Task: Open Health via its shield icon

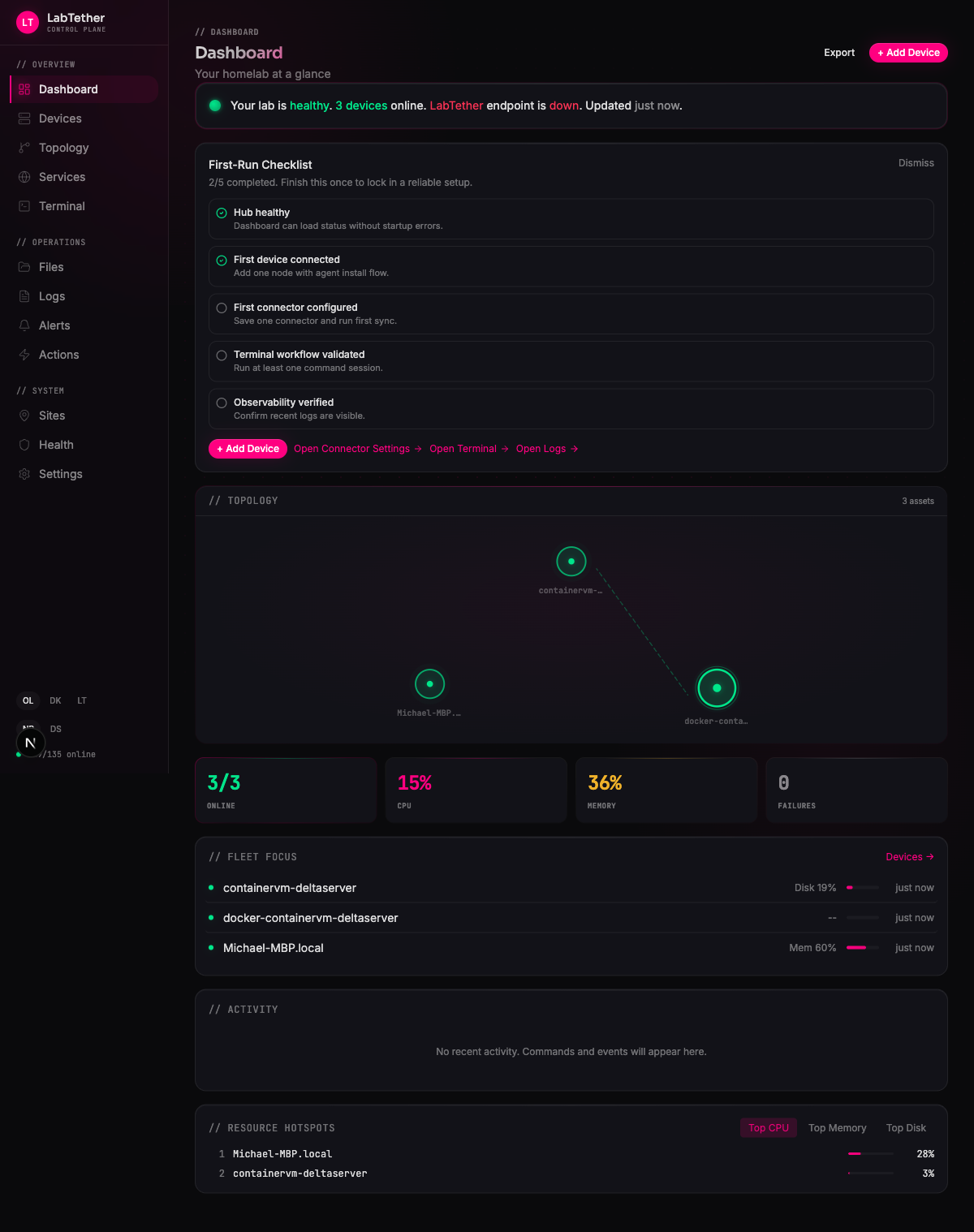Action: click(x=24, y=445)
